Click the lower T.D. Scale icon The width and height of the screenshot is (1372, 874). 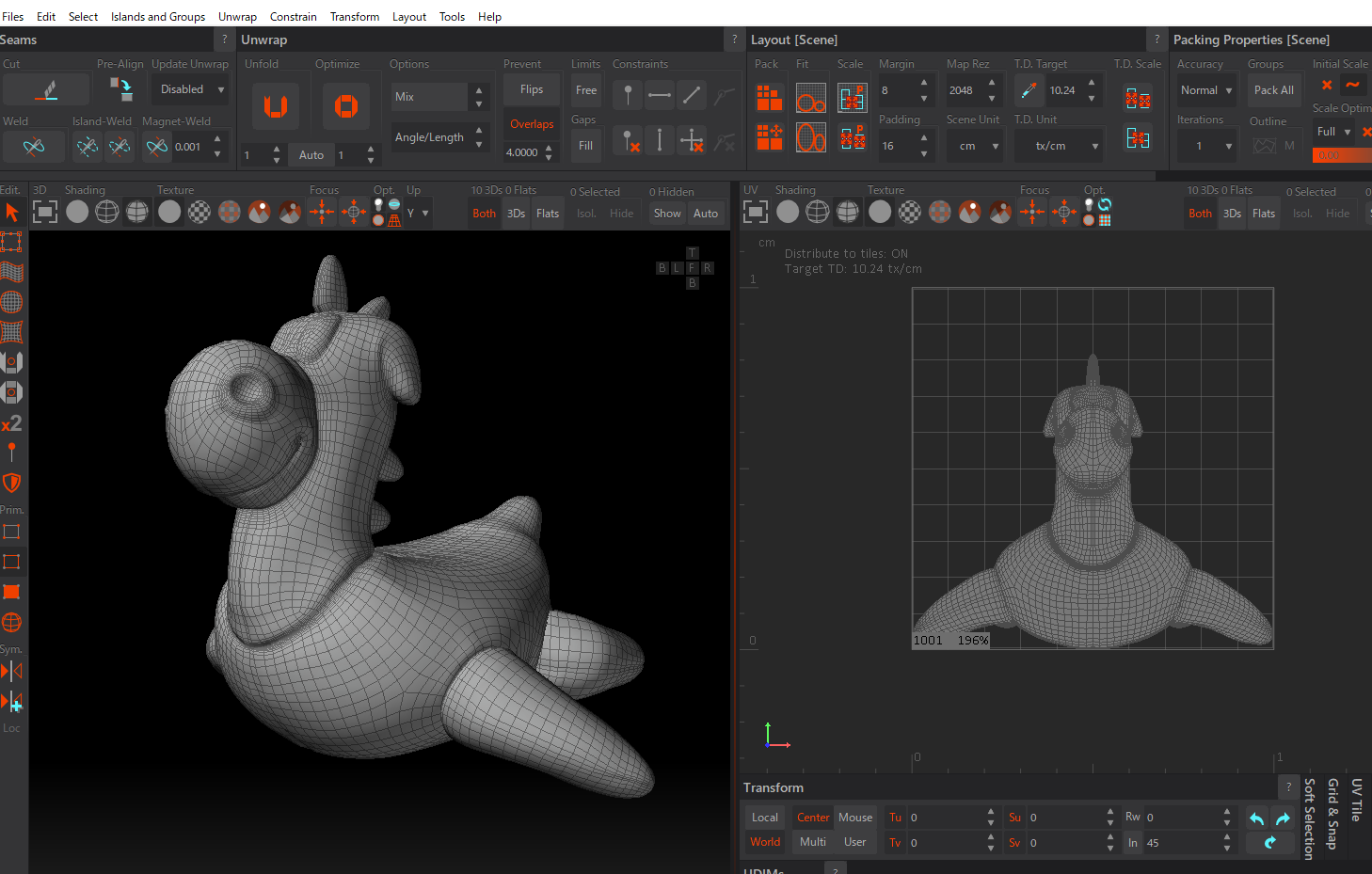pyautogui.click(x=1138, y=138)
